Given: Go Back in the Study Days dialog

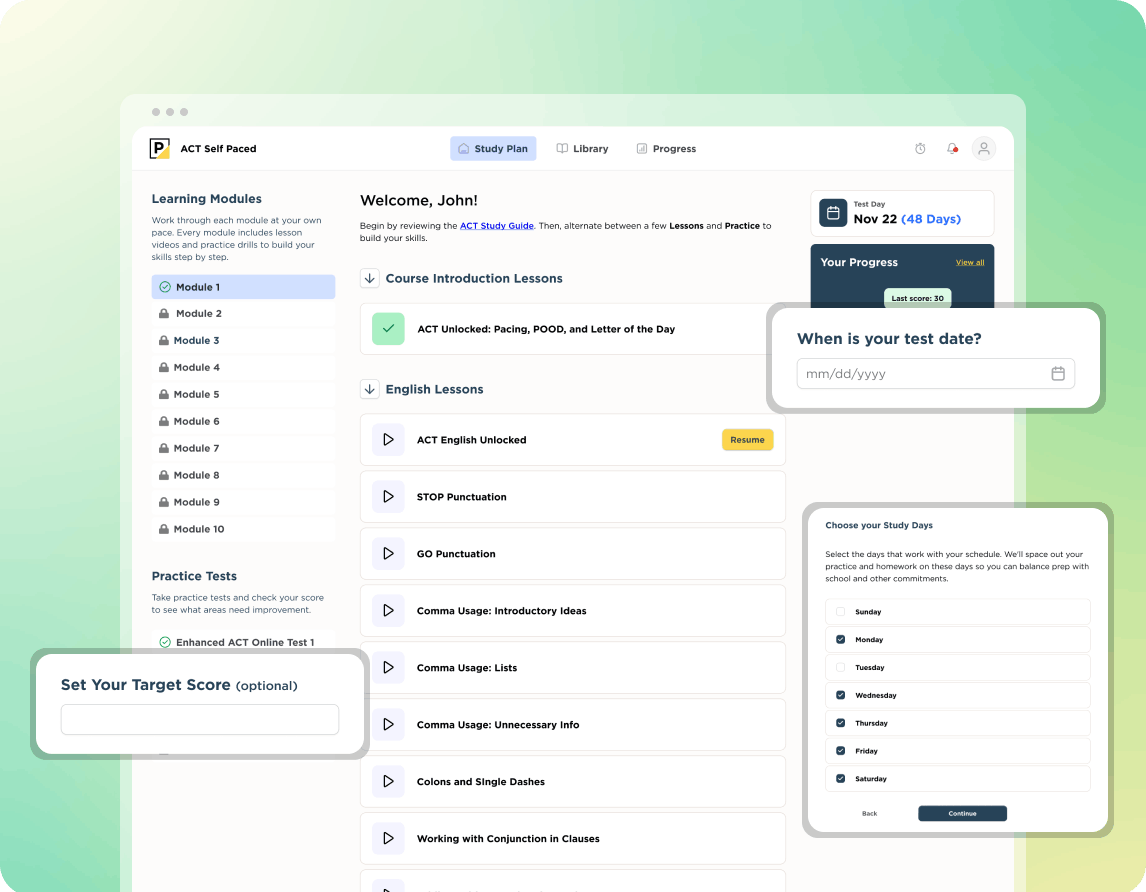Looking at the screenshot, I should (869, 813).
